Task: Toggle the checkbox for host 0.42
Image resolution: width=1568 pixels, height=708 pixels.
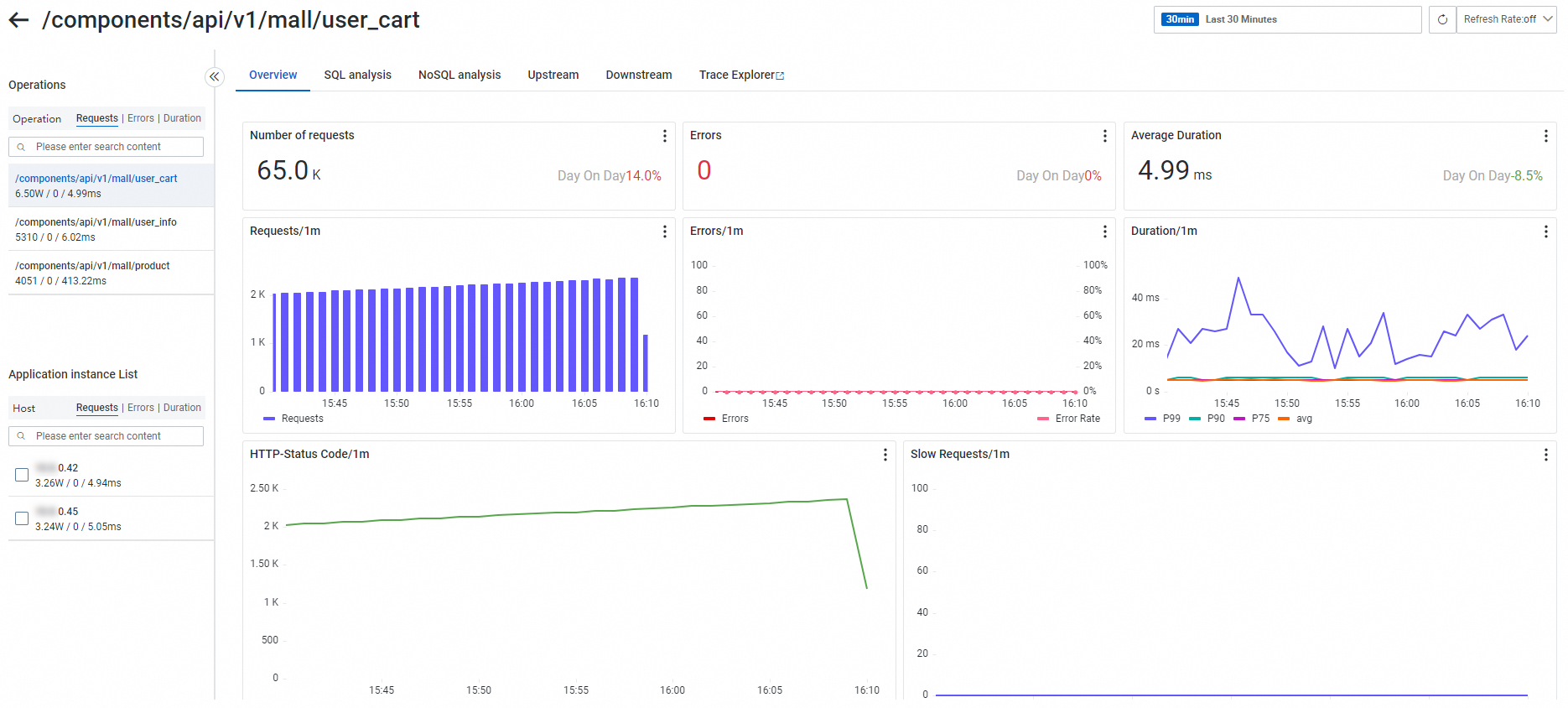Action: click(22, 475)
